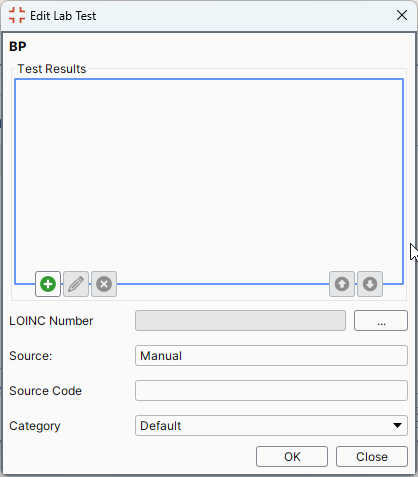The image size is (418, 477).
Task: Browse LOINC codes with the ellipsis button
Action: tap(381, 321)
